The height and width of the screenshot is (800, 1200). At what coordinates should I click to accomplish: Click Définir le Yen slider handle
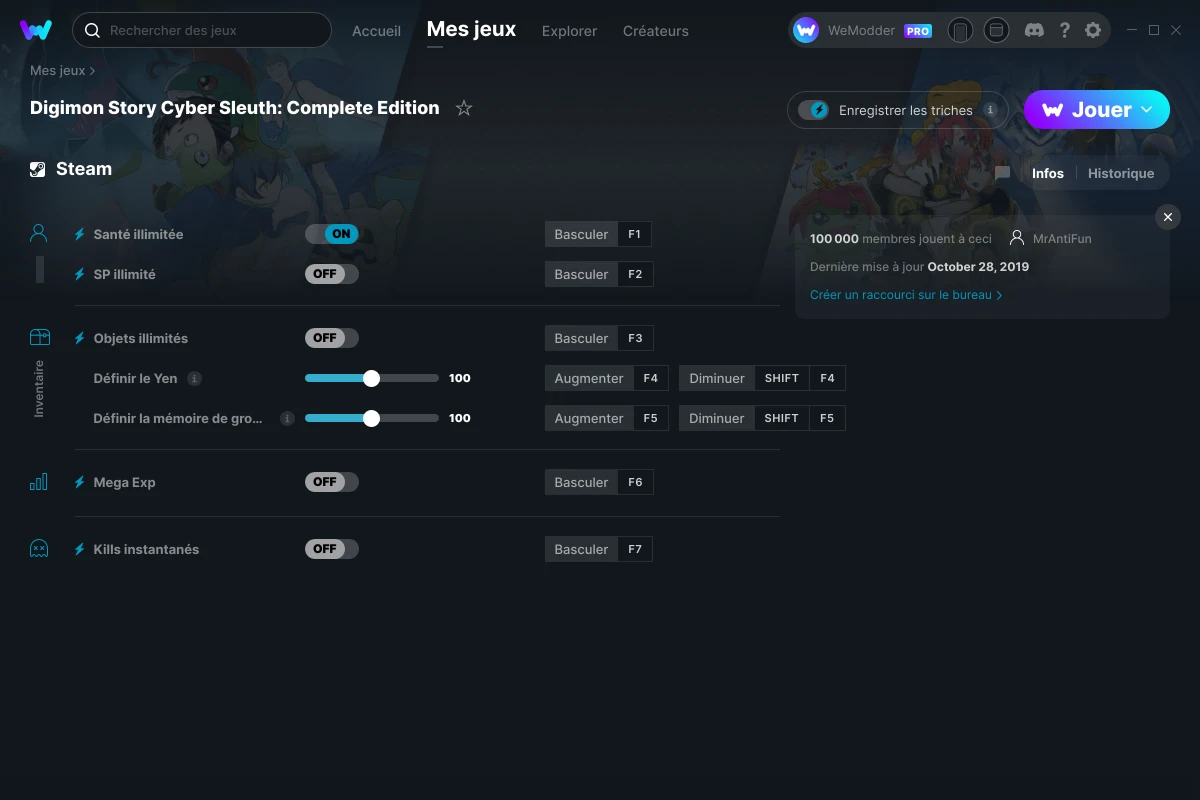372,378
